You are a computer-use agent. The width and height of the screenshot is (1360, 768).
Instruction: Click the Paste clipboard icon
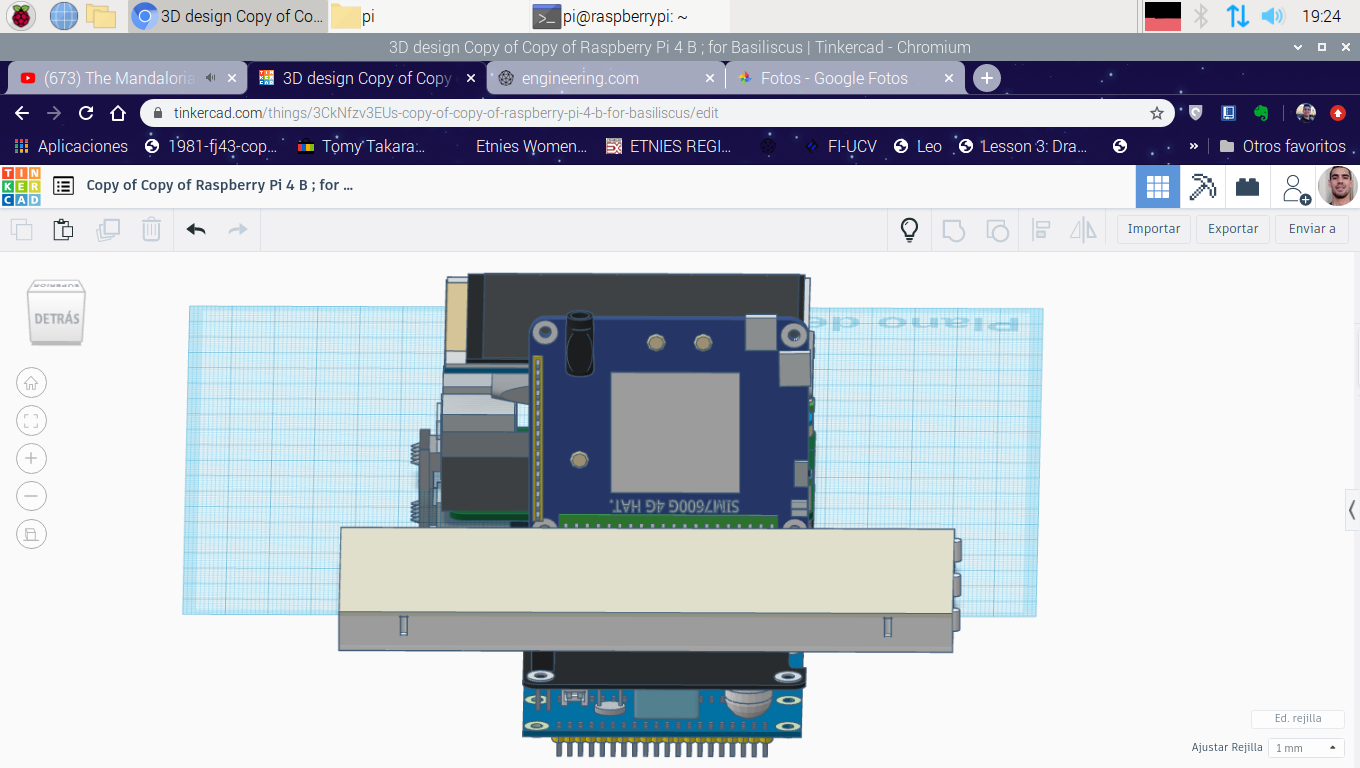coord(63,230)
